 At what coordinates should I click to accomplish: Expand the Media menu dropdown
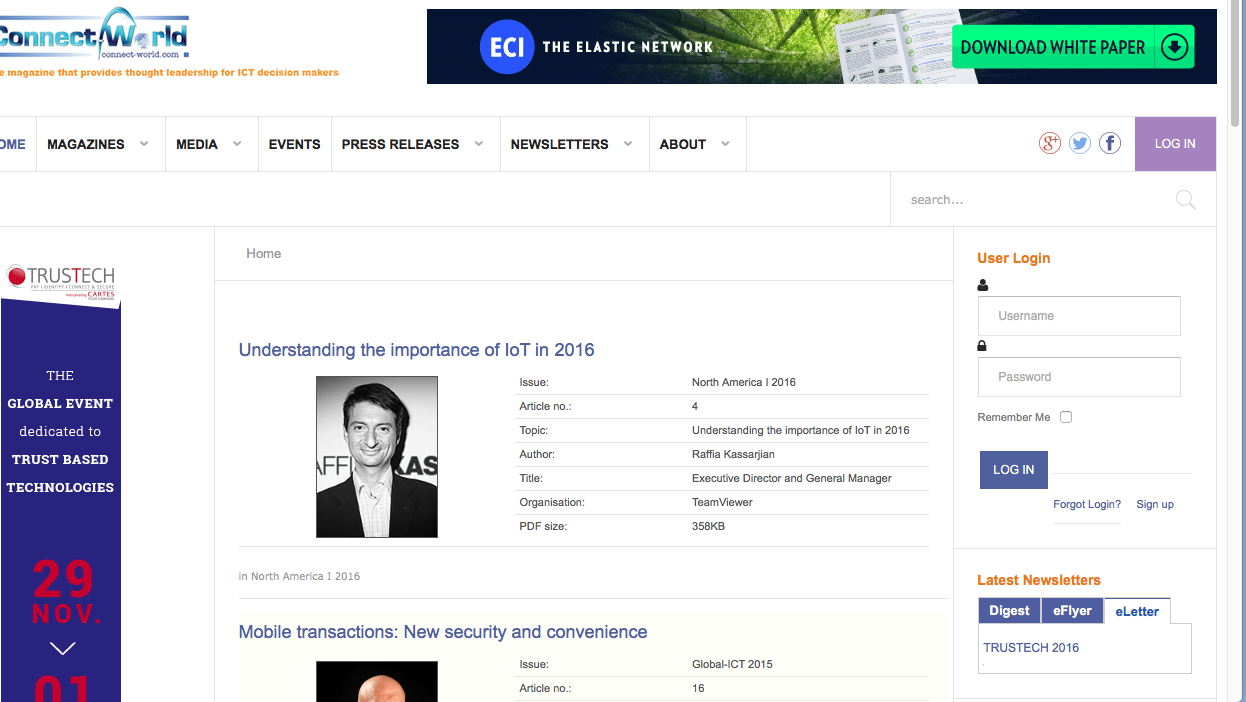tap(237, 144)
